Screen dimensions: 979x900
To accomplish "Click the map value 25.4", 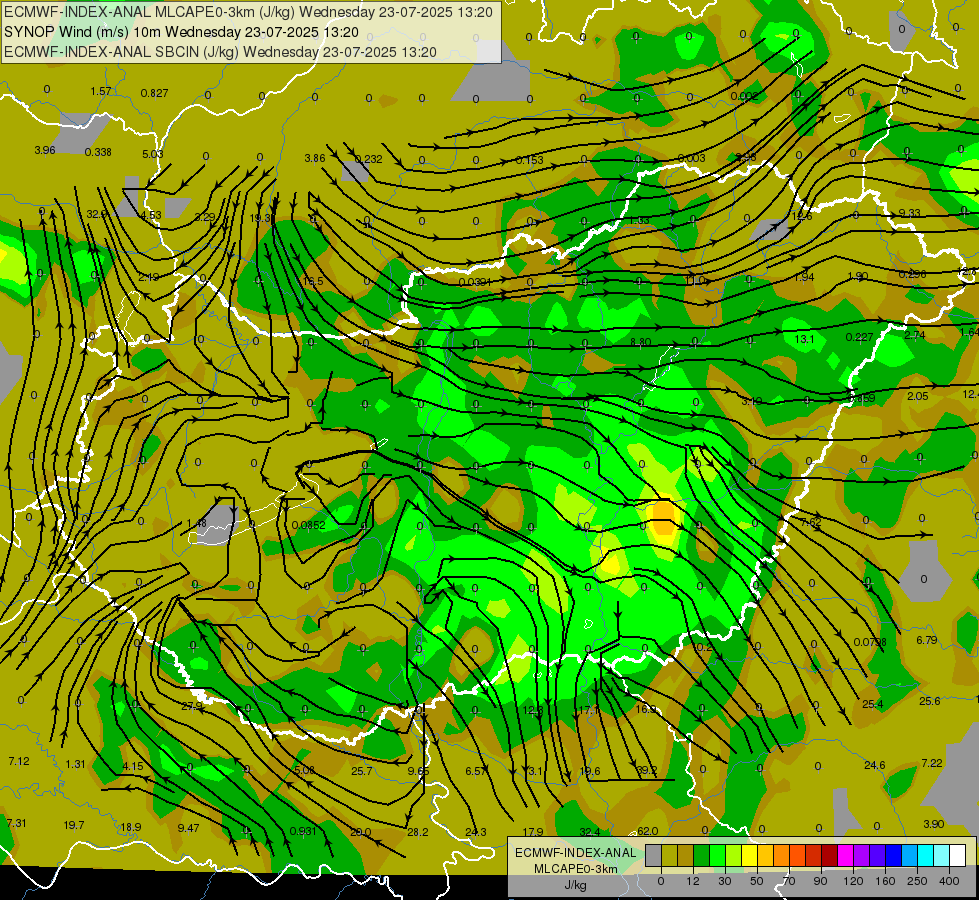I will tap(873, 704).
